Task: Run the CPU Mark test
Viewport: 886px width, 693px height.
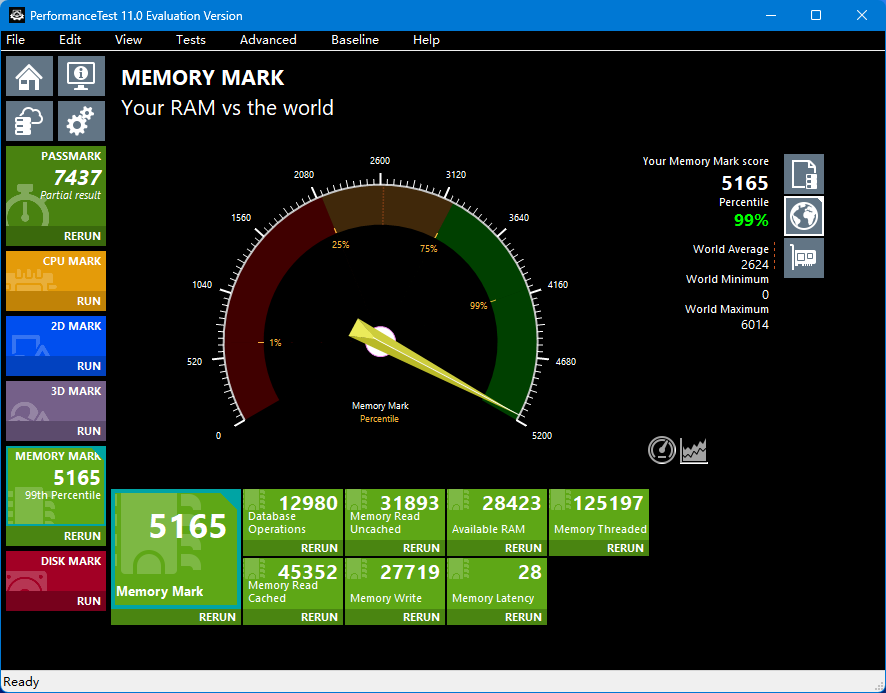Action: coord(88,301)
